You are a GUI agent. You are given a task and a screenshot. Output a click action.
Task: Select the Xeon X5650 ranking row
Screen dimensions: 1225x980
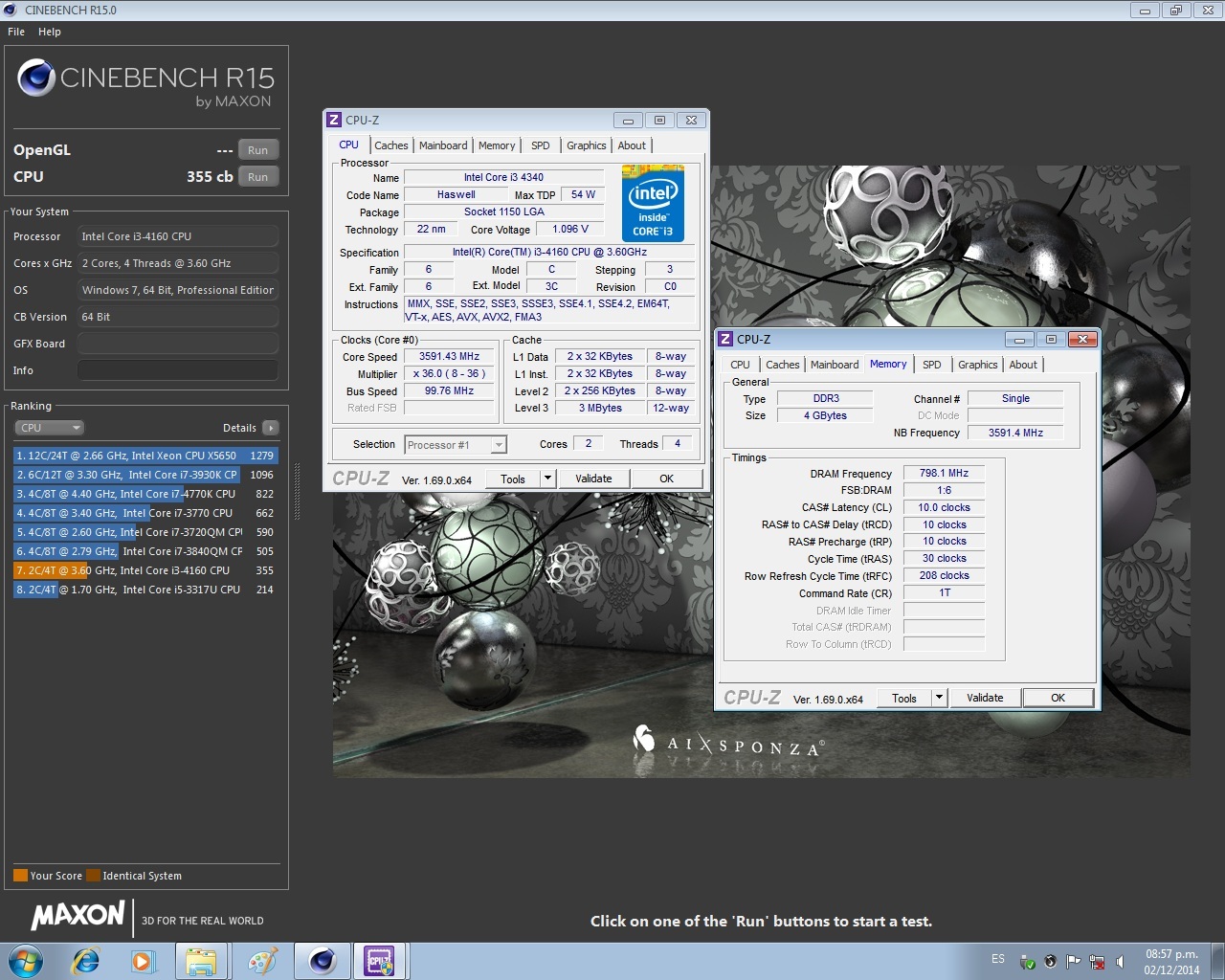pos(145,456)
